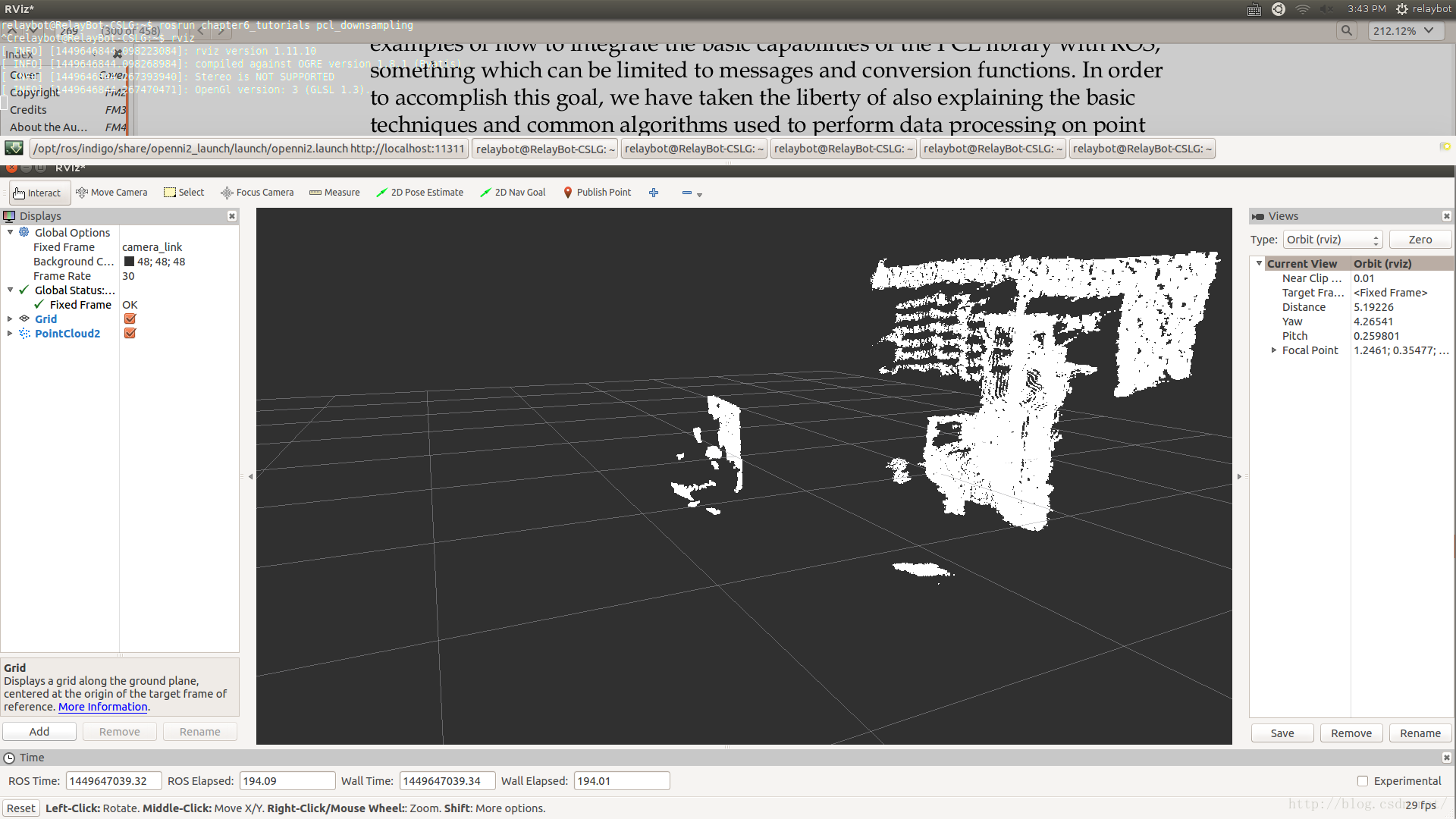Expand the PointCloud2 display node

[10, 334]
